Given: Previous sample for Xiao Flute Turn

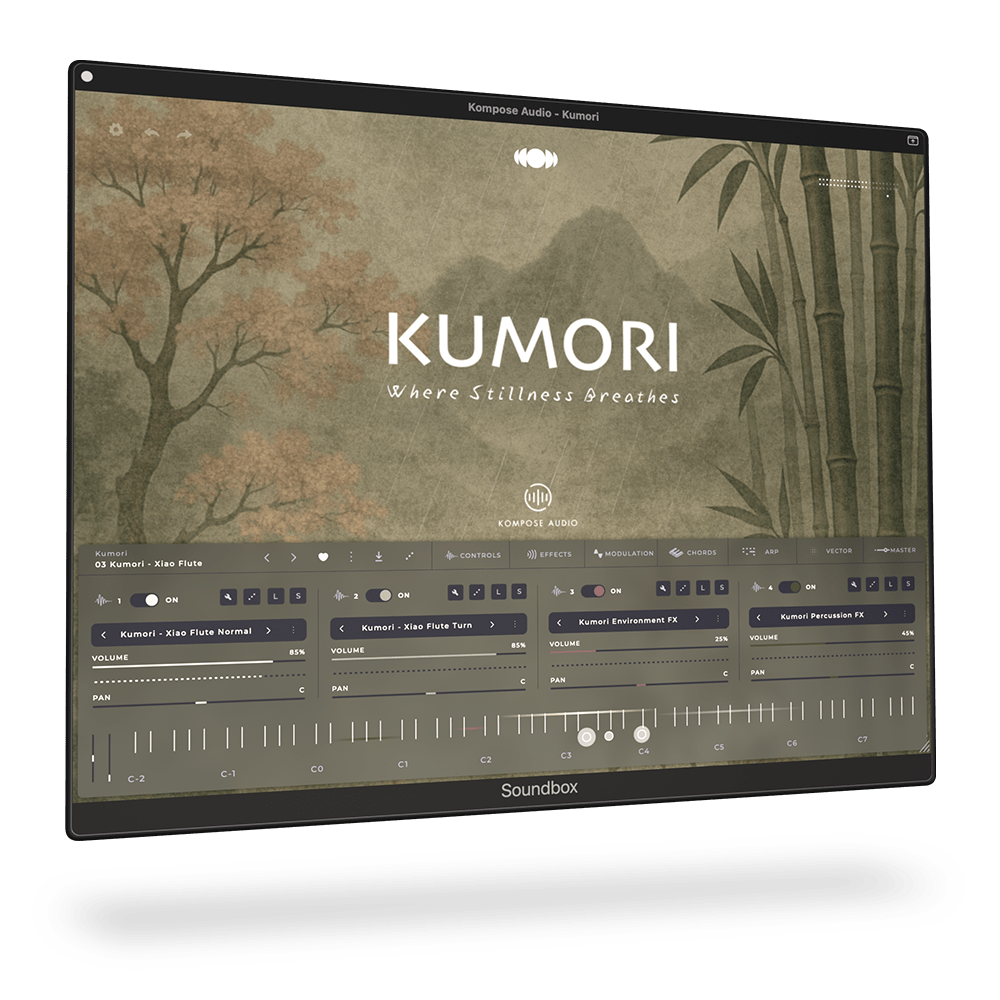Looking at the screenshot, I should 342,629.
